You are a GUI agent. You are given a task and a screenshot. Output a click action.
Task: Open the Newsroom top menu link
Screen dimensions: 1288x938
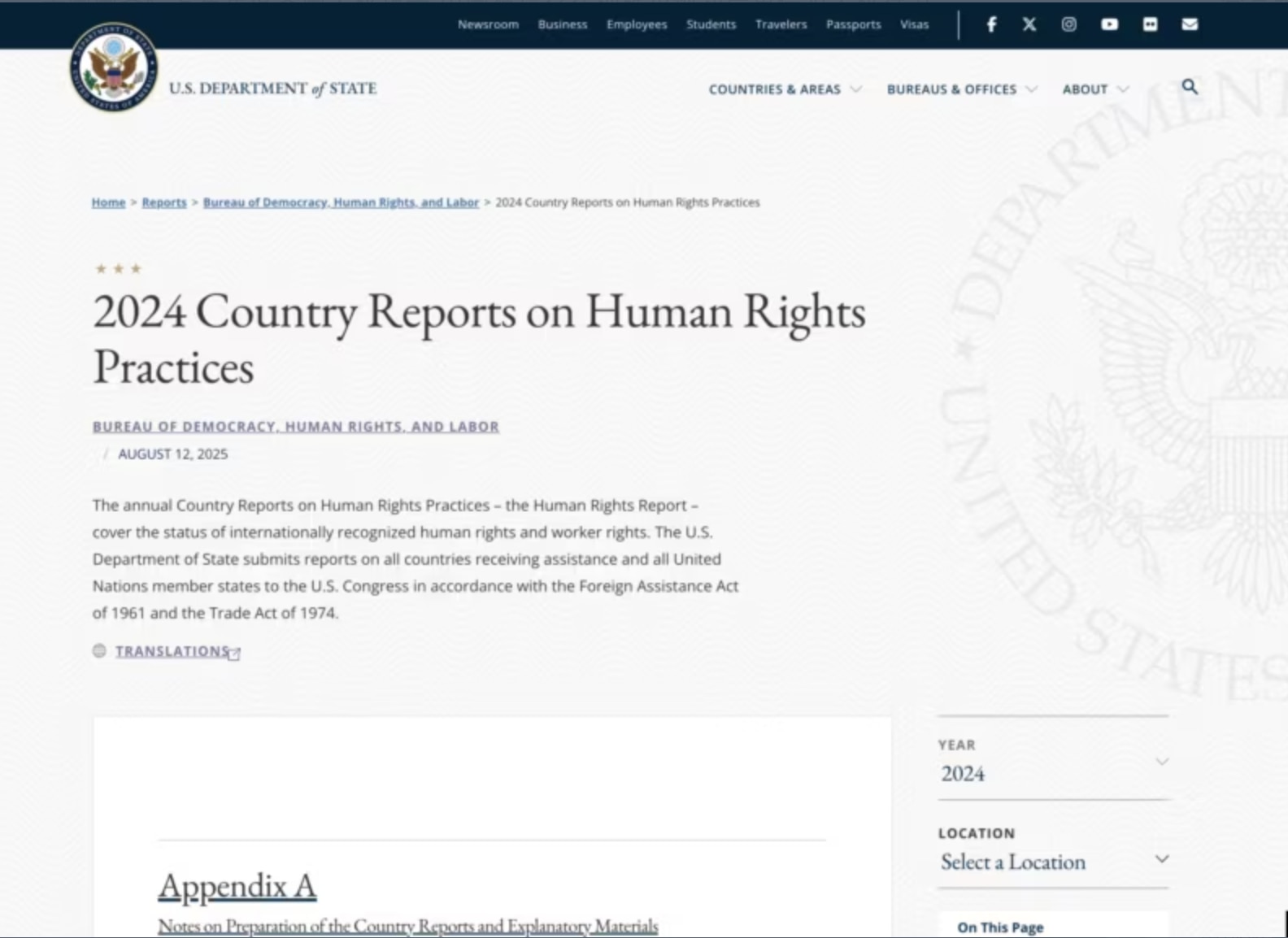pyautogui.click(x=488, y=24)
